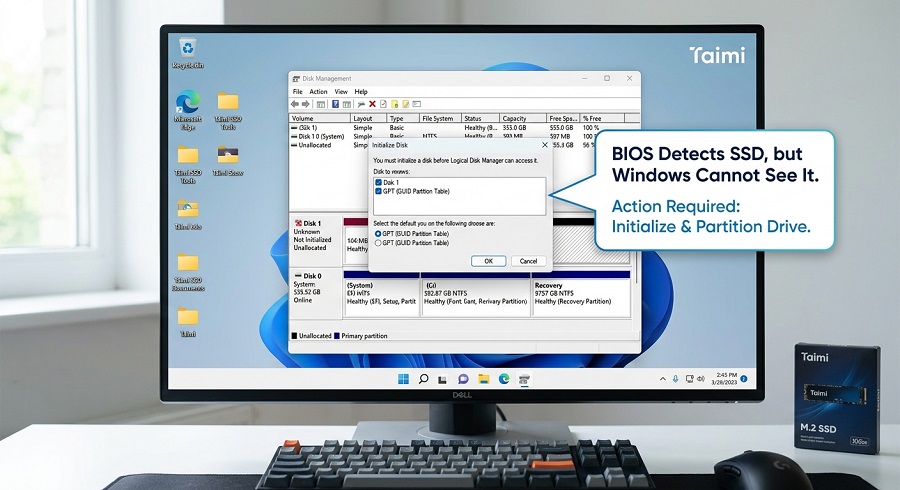Click the blue notification badge beside the clock

[744, 379]
